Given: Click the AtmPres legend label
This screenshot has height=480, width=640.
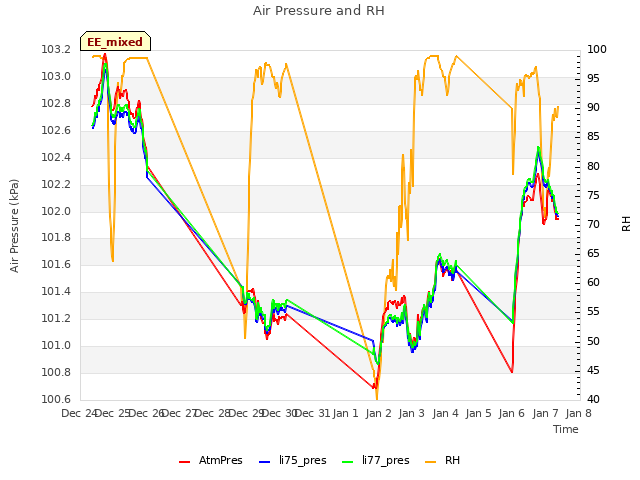Looking at the screenshot, I should pyautogui.click(x=220, y=460).
